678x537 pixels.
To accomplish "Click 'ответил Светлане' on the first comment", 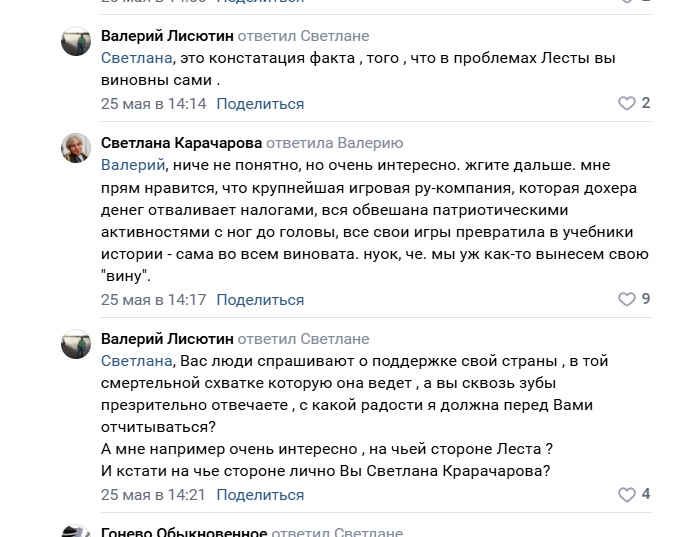I will 304,36.
